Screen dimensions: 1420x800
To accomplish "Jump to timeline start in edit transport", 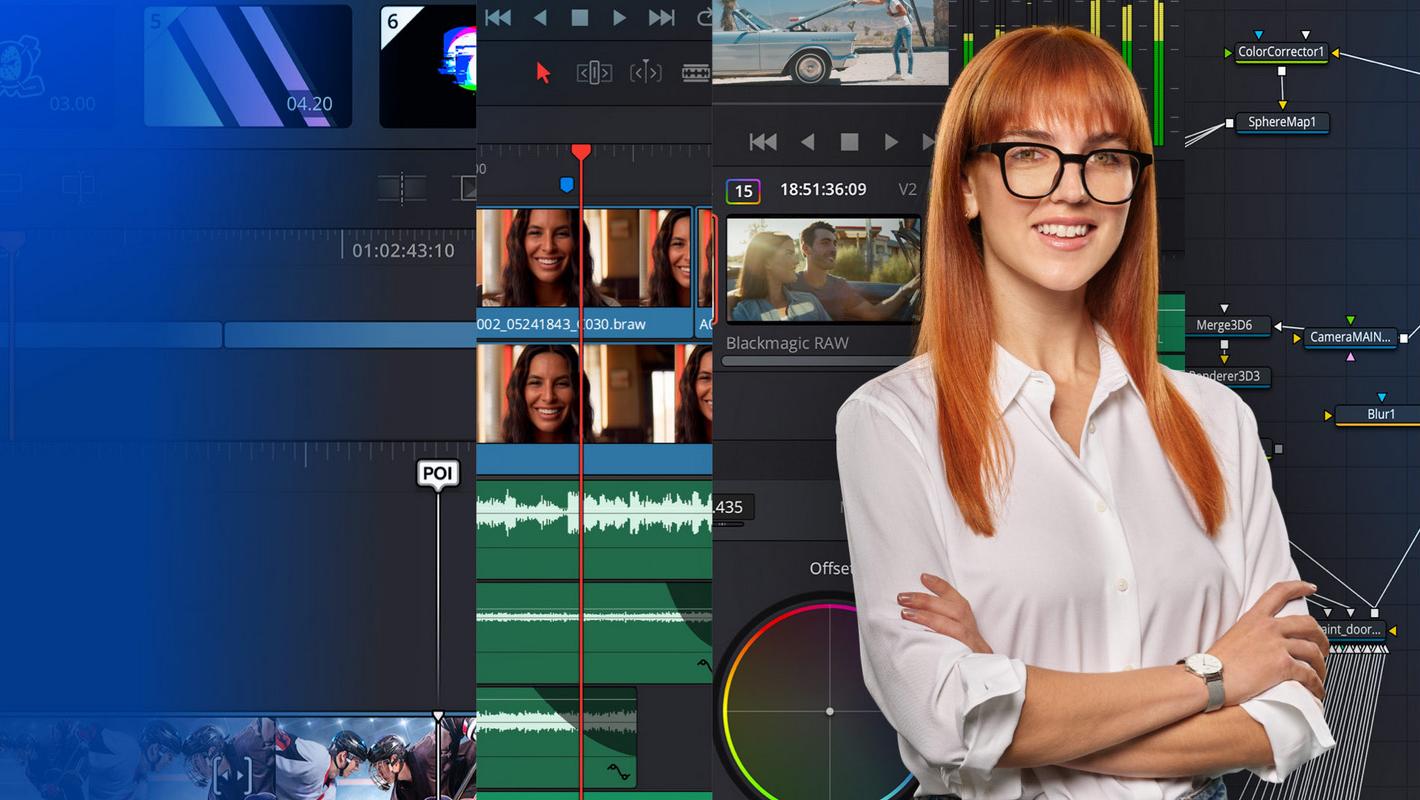I will point(497,17).
